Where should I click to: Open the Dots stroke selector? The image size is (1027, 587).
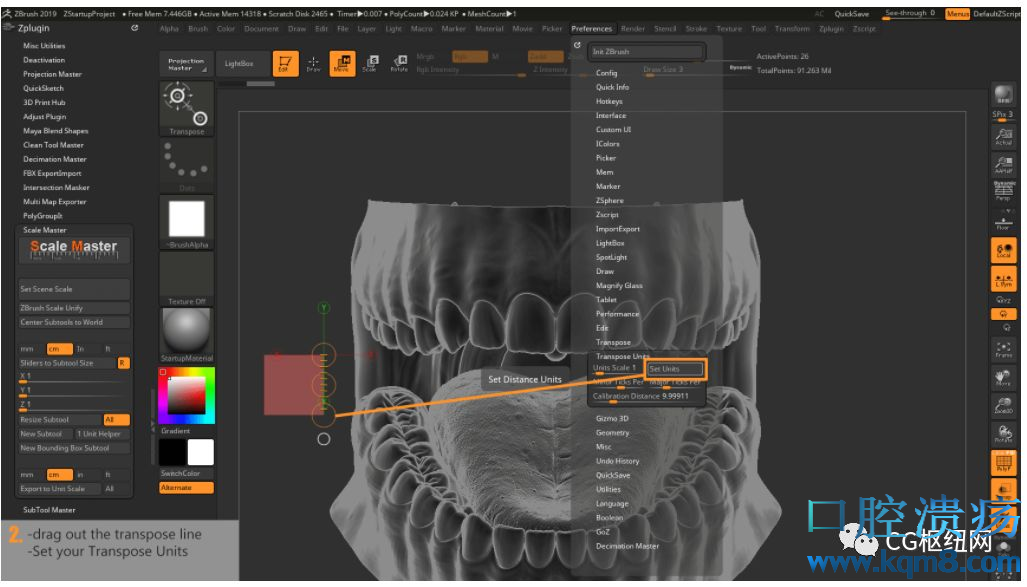pyautogui.click(x=187, y=165)
